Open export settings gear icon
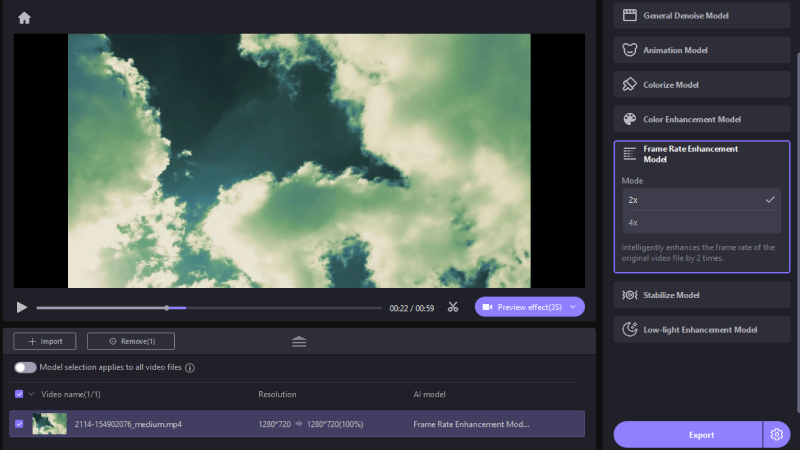 tap(776, 435)
